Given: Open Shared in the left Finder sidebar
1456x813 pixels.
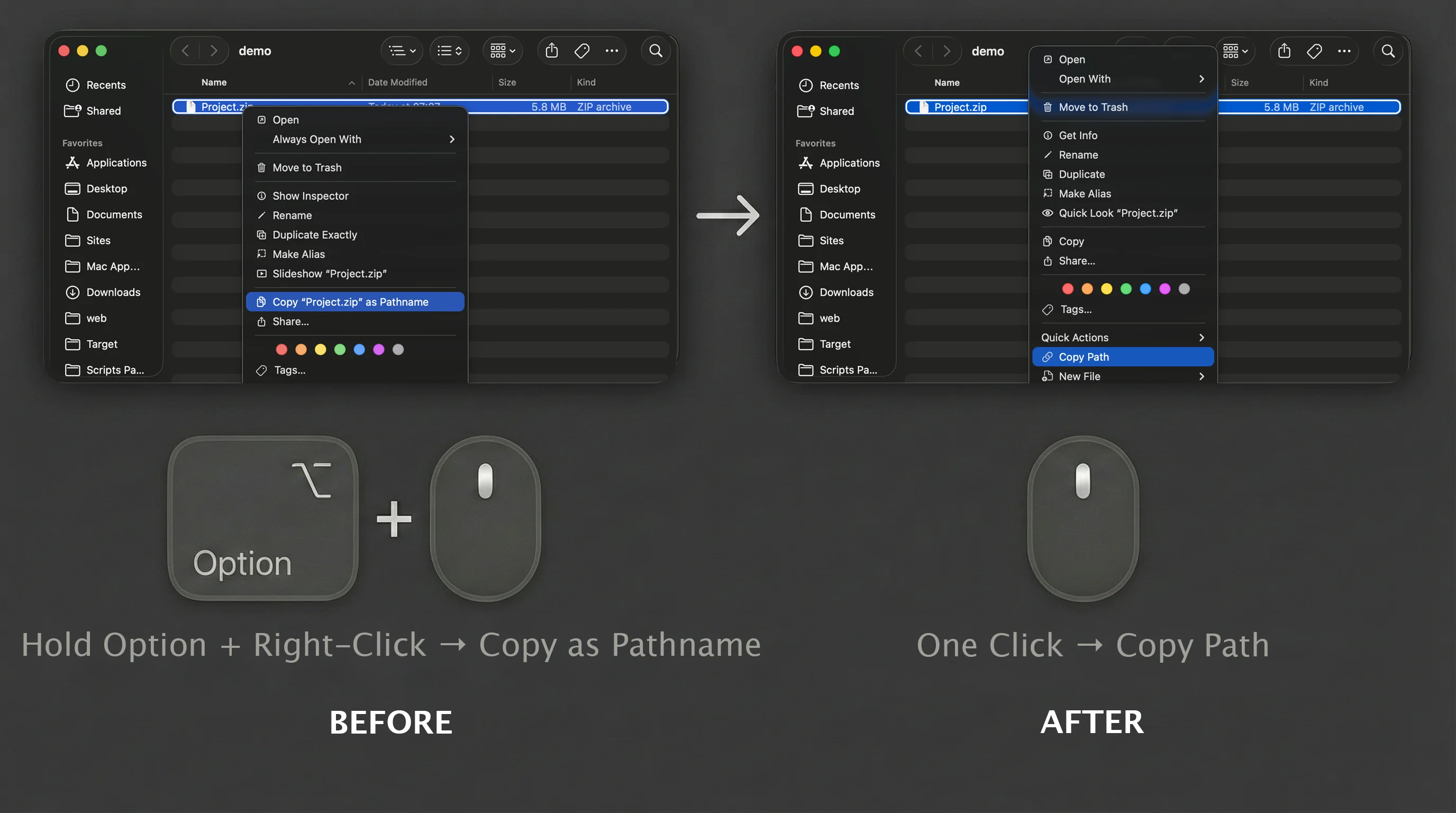Looking at the screenshot, I should tap(93, 111).
